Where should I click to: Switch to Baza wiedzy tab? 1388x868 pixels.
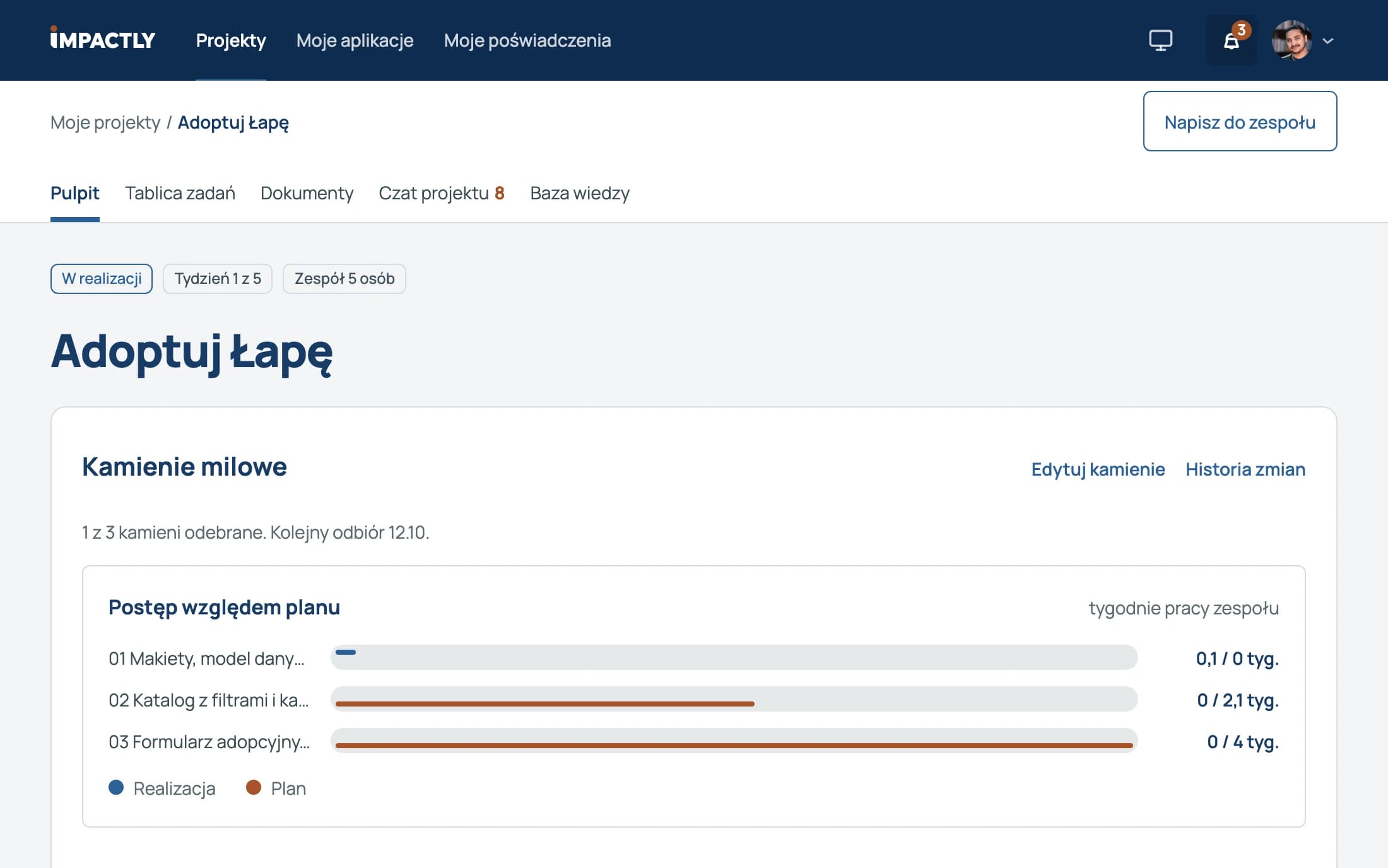coord(580,193)
